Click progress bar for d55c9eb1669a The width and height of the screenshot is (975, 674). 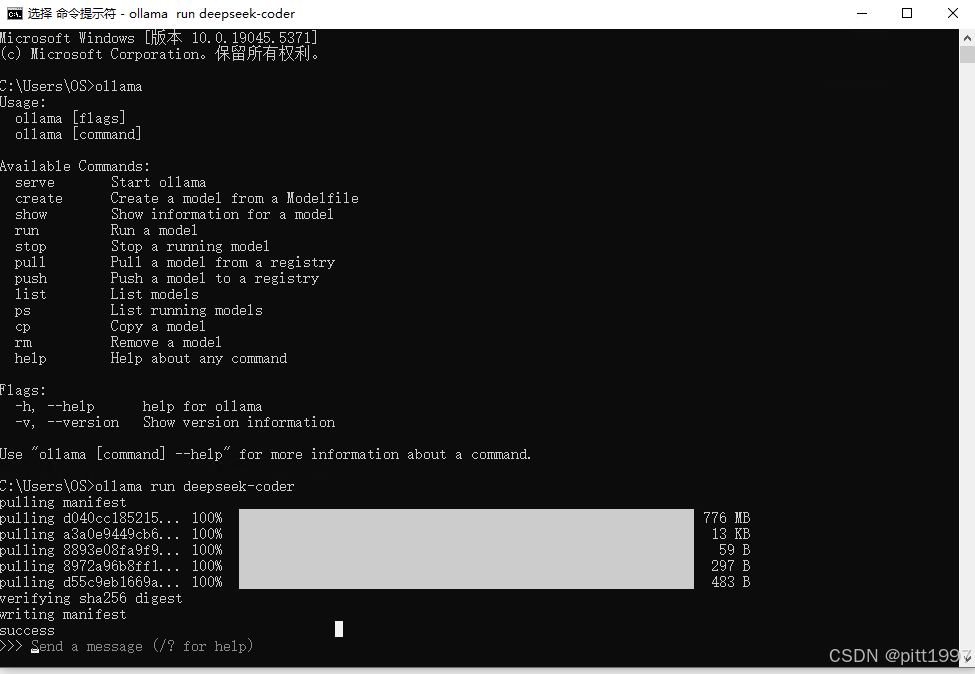pyautogui.click(x=466, y=581)
